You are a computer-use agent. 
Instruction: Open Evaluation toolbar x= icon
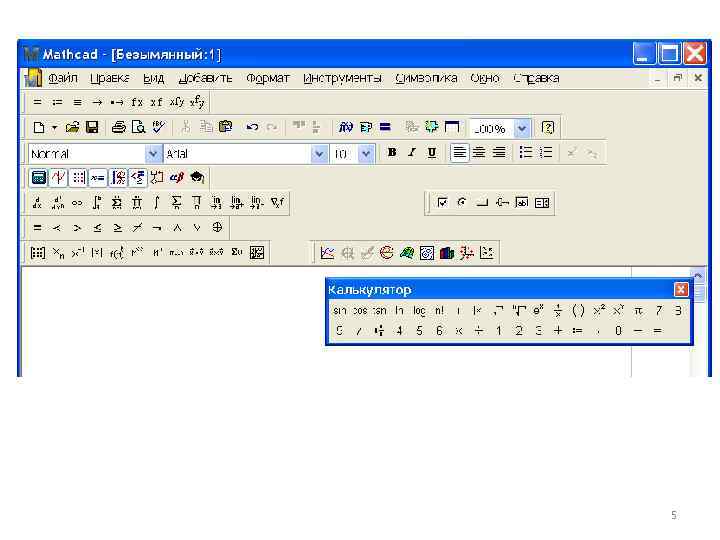98,178
